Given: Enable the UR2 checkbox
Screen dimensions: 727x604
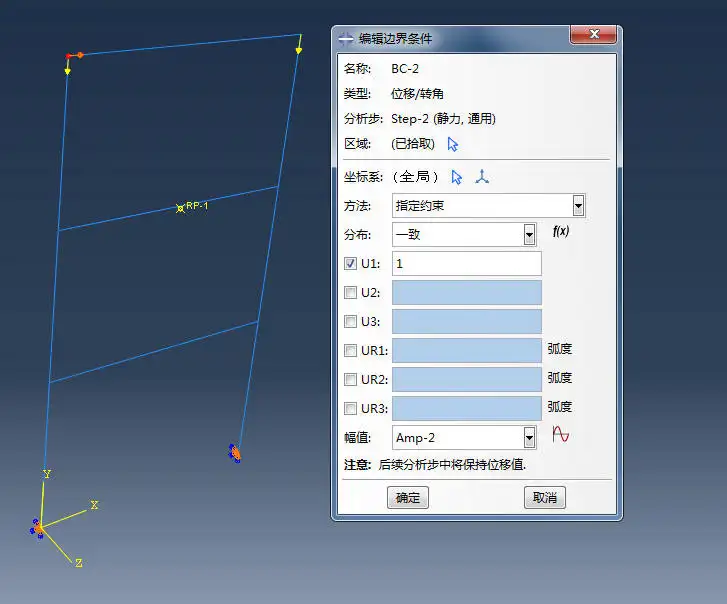Looking at the screenshot, I should click(x=351, y=380).
